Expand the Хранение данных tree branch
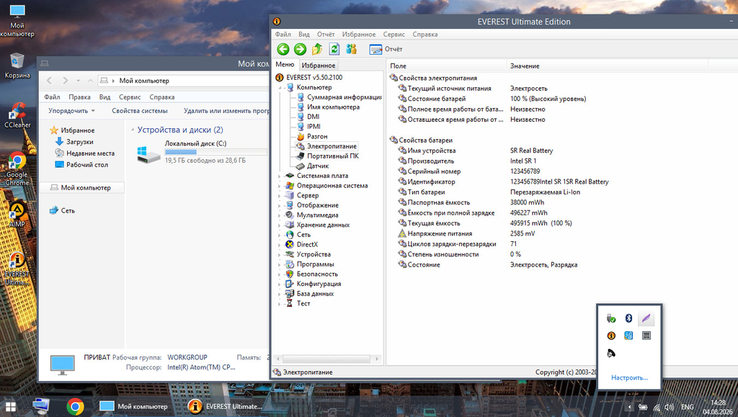 click(280, 225)
